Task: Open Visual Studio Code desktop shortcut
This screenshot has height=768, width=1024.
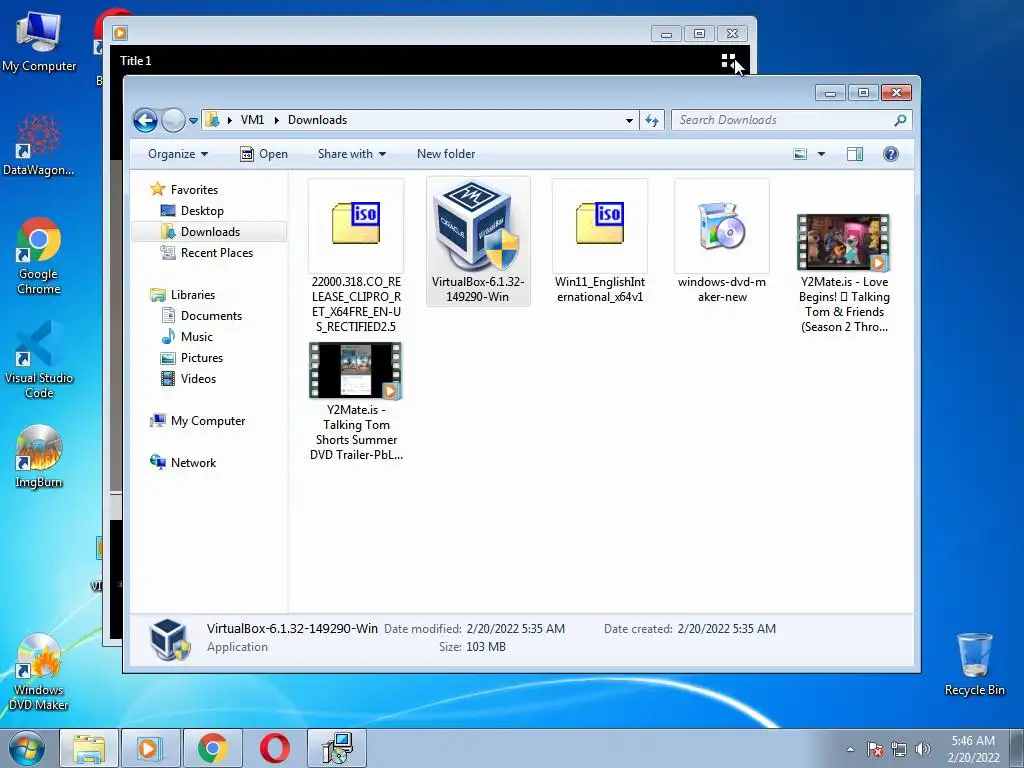Action: tap(39, 359)
